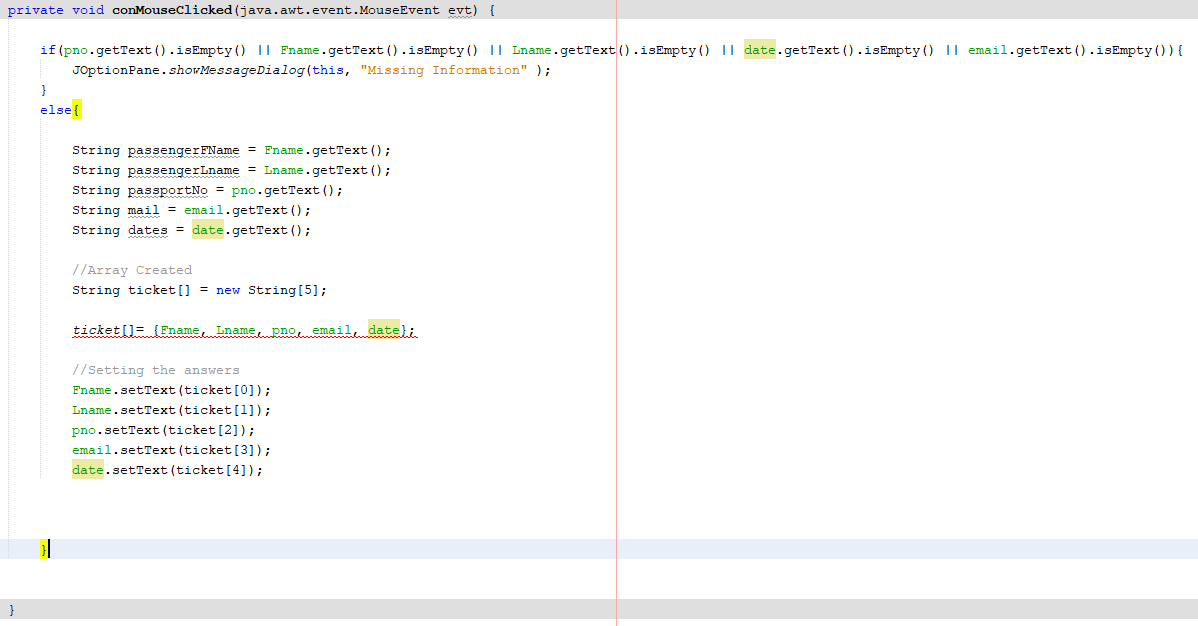Click the highlighted opening brace after else
1198x626 pixels.
coord(77,109)
